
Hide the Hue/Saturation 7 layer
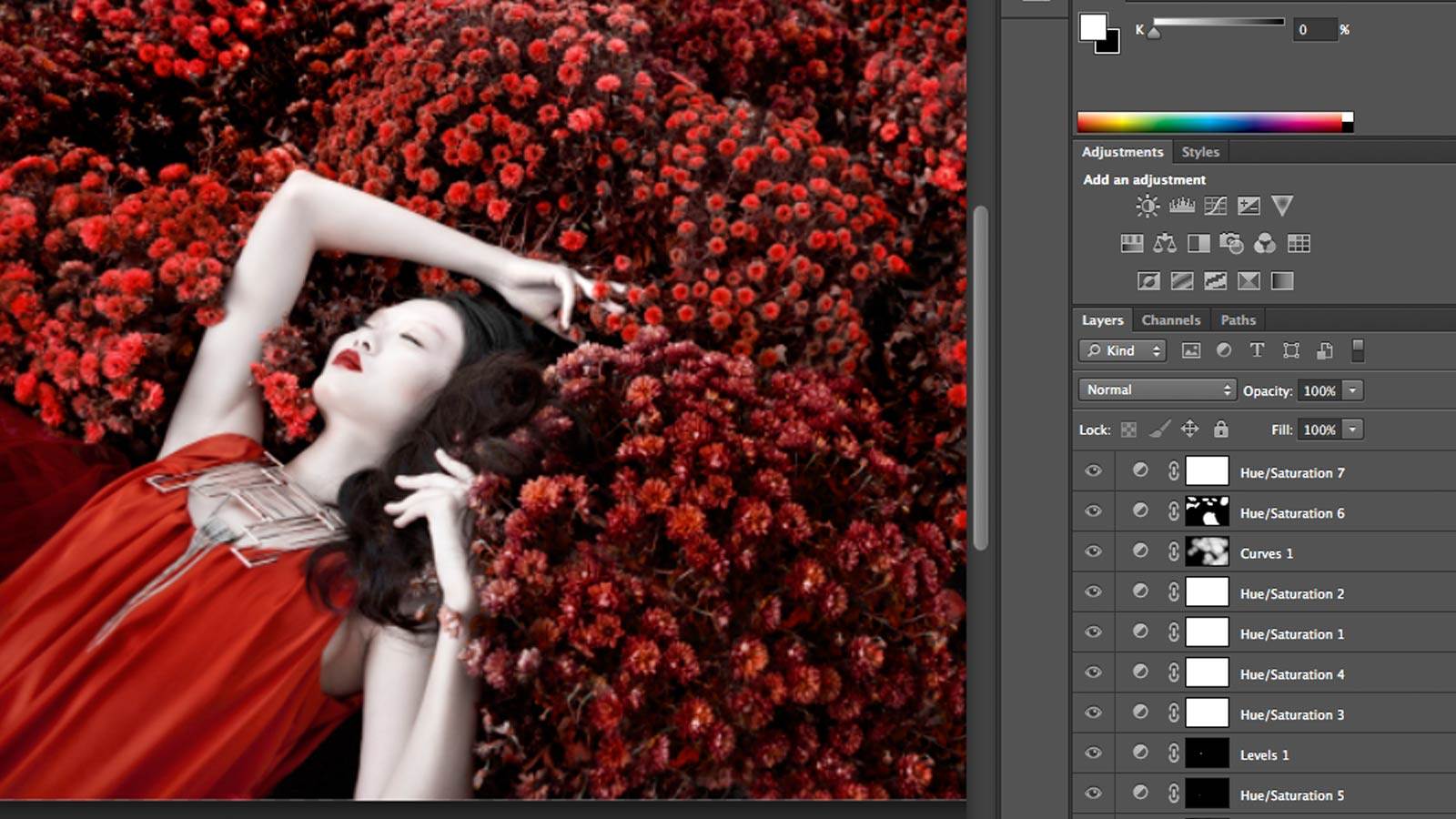(1093, 471)
